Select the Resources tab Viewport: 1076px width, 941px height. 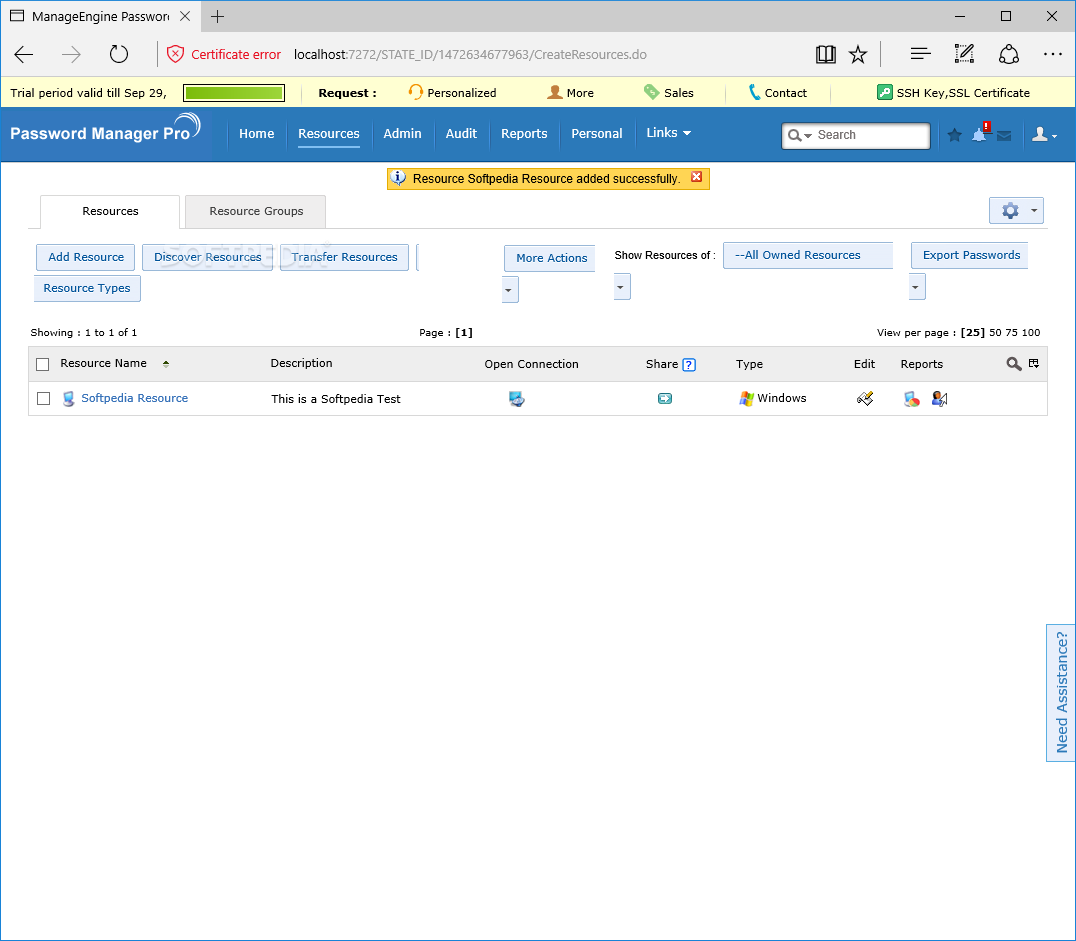[110, 211]
